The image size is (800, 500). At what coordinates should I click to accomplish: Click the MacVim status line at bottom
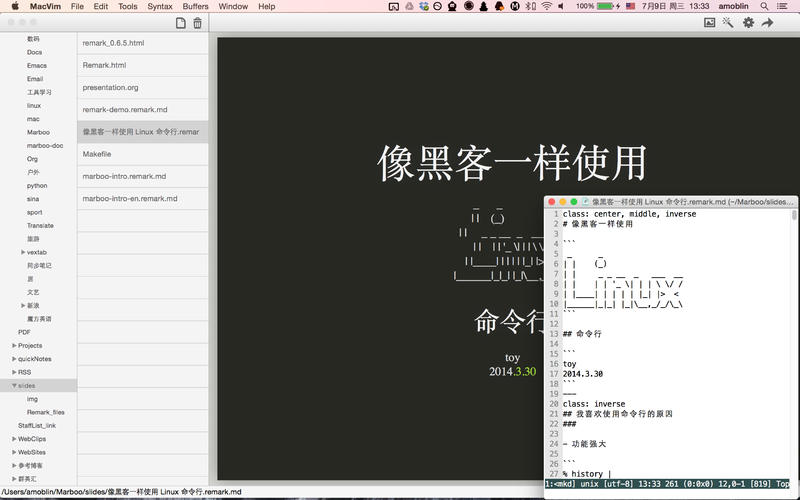click(667, 484)
